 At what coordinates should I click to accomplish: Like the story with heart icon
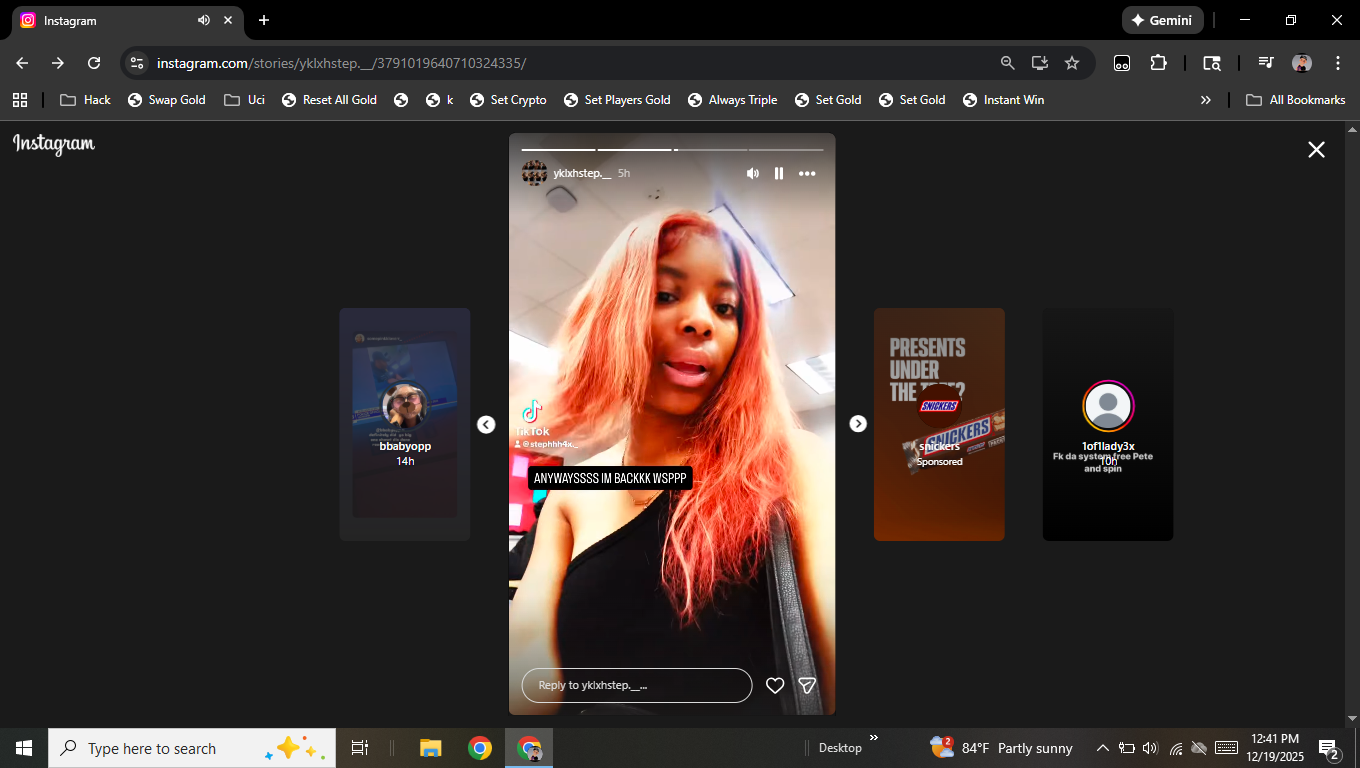click(x=775, y=685)
